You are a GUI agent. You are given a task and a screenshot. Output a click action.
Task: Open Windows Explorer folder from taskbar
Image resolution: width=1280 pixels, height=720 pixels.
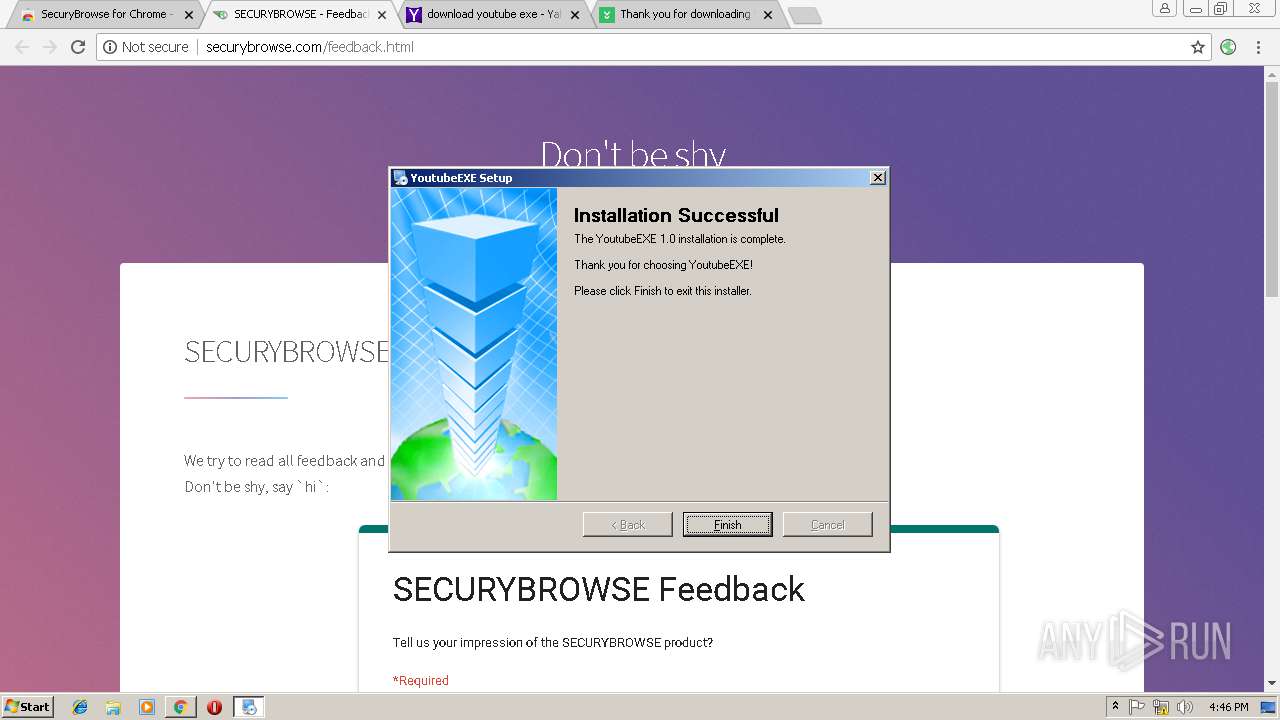click(x=113, y=707)
